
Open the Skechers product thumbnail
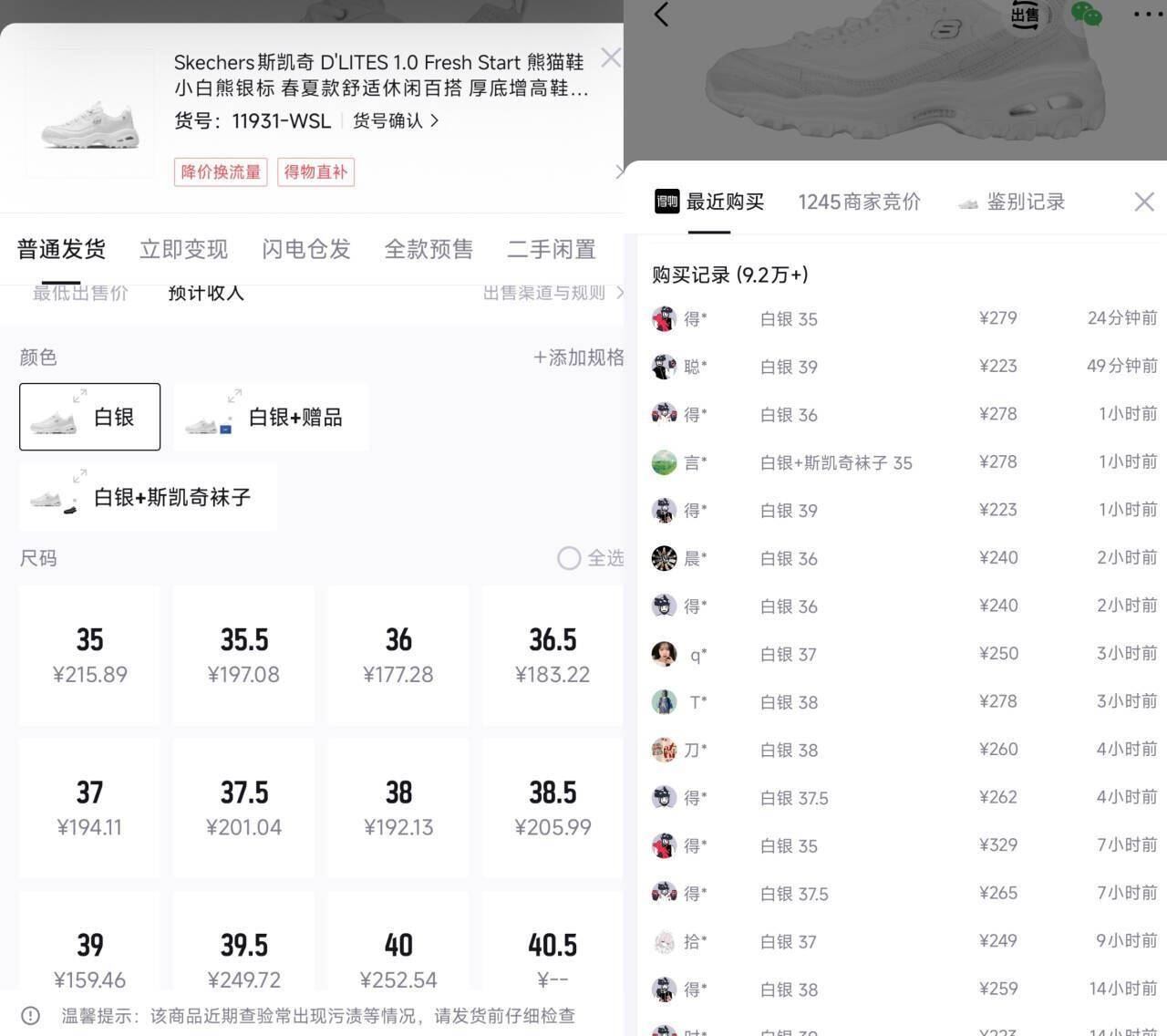point(89,113)
